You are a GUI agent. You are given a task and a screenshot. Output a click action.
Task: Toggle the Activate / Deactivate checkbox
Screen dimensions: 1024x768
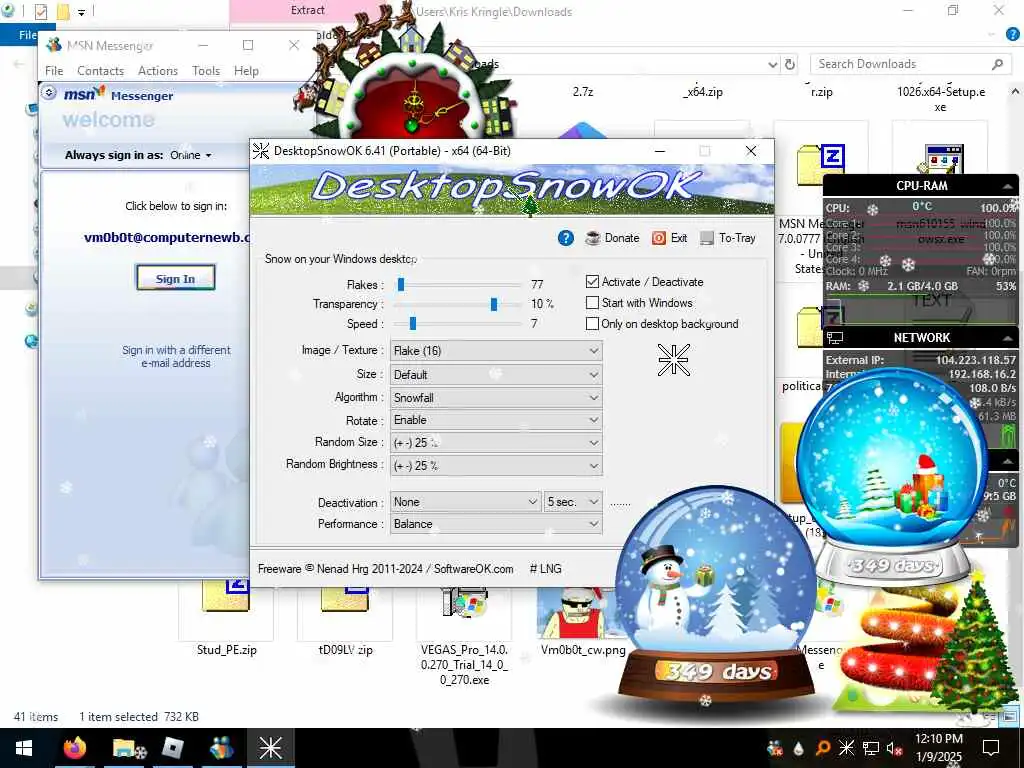click(x=592, y=281)
